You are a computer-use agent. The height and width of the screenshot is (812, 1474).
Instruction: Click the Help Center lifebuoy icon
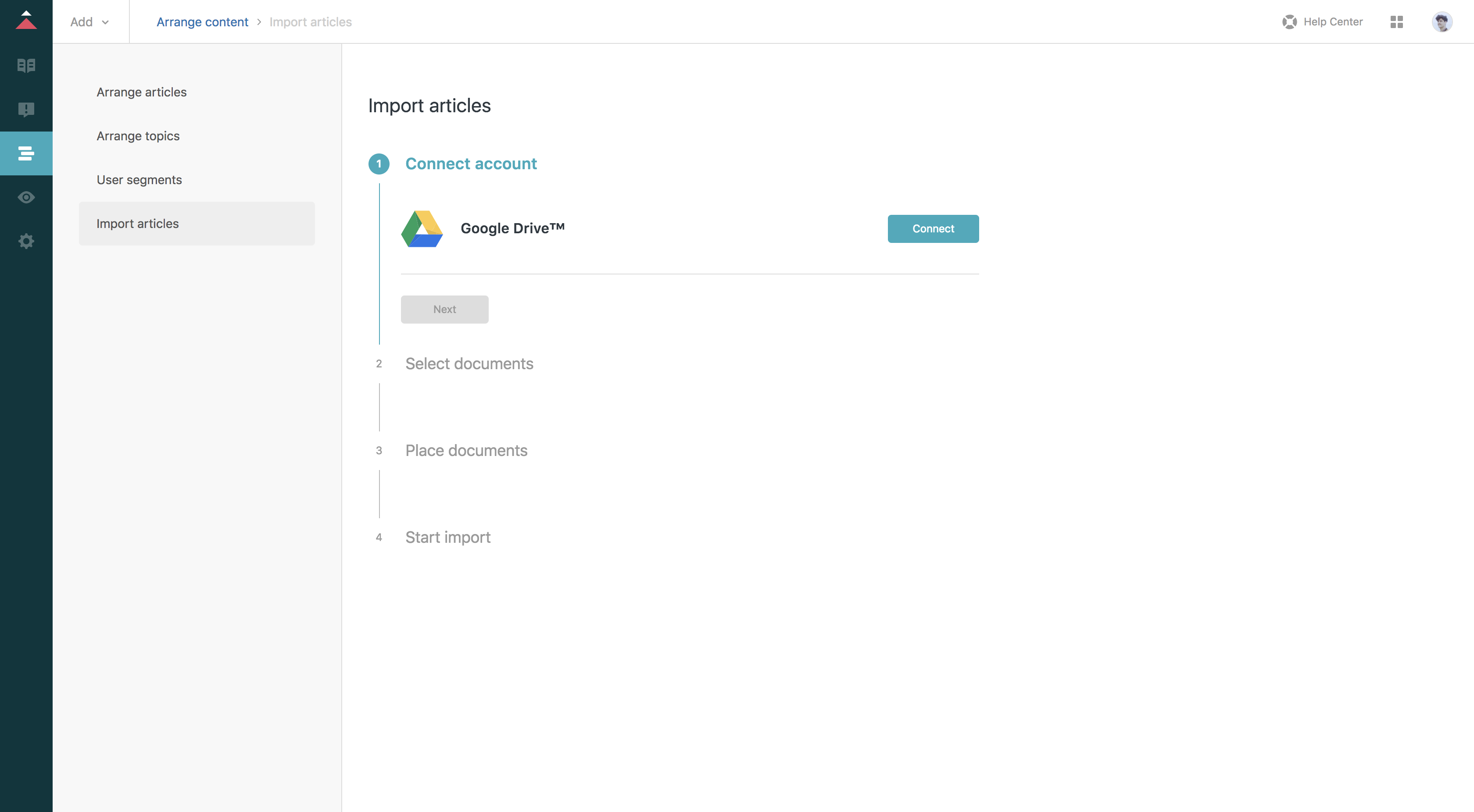click(1289, 22)
